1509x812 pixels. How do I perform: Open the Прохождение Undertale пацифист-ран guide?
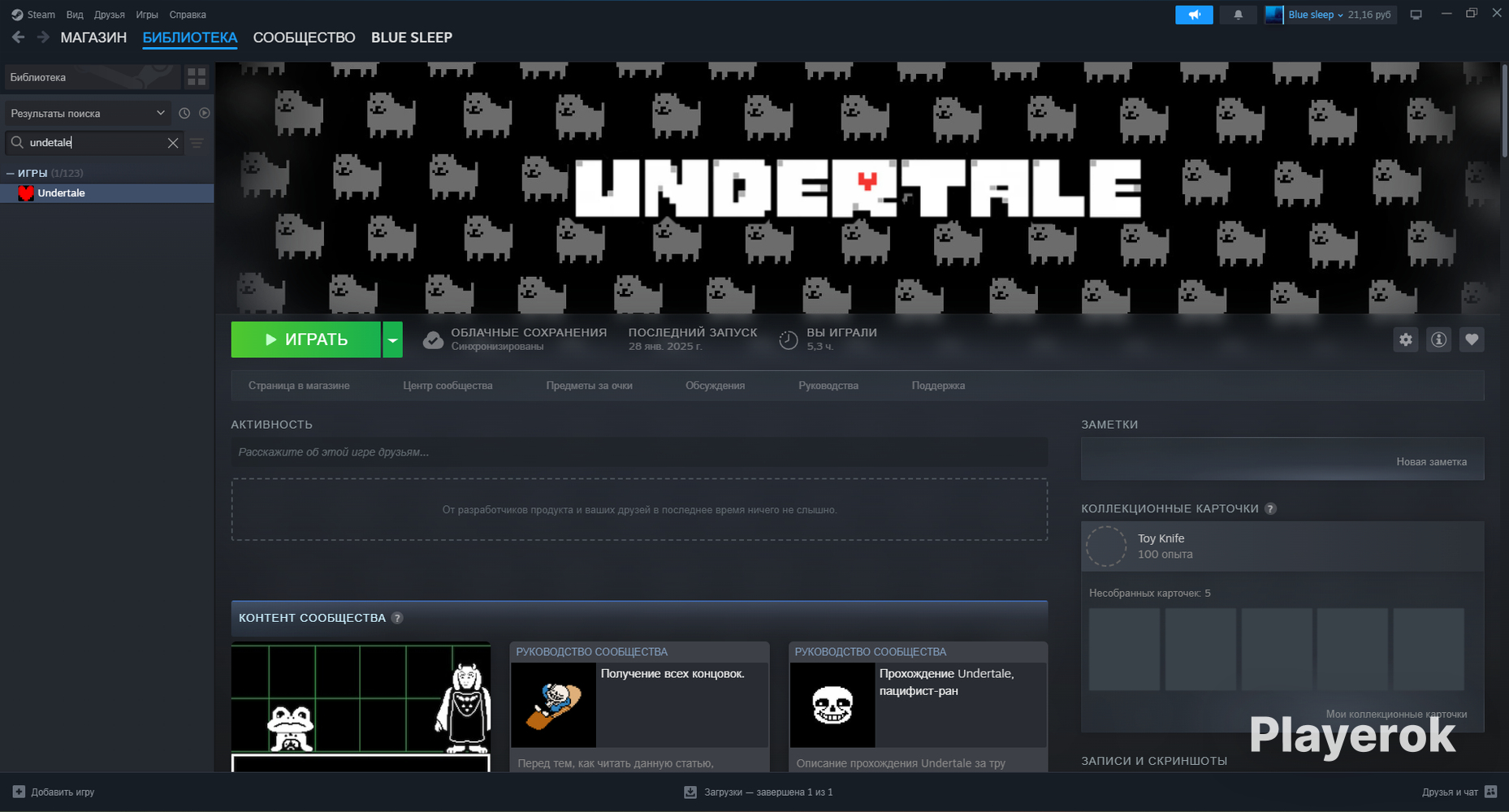tap(918, 706)
